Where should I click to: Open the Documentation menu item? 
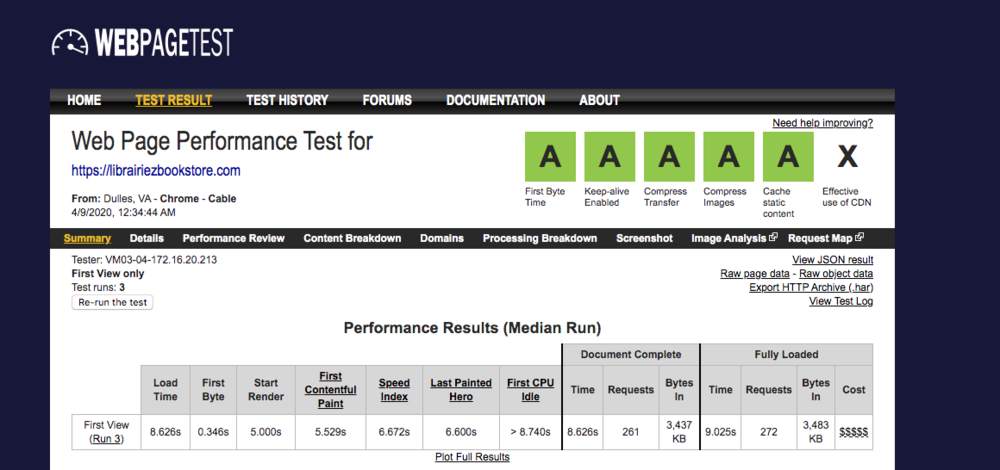[495, 100]
